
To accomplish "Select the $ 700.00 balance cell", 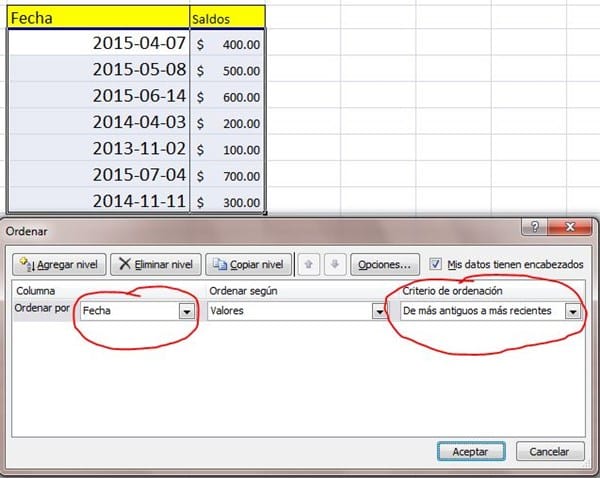I will (x=227, y=175).
